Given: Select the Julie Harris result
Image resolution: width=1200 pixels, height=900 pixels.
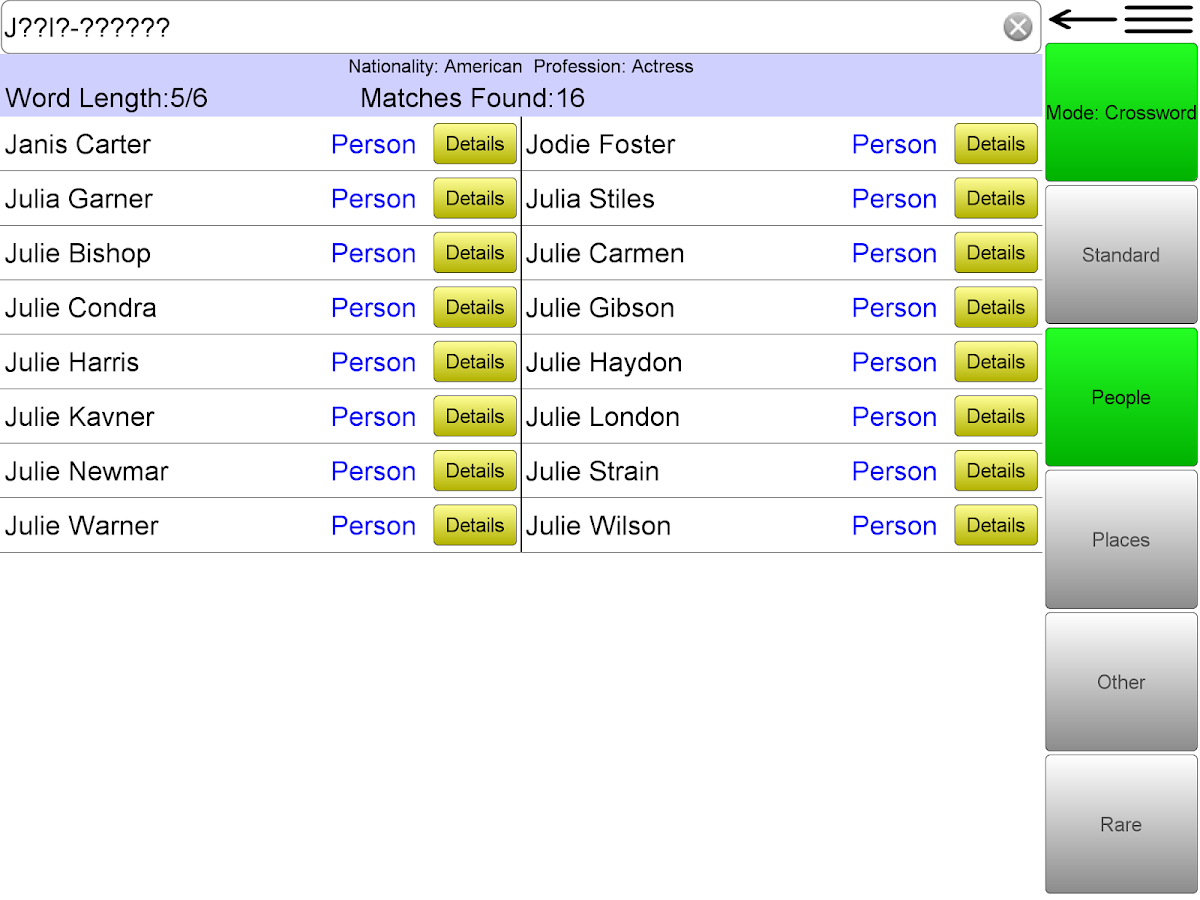Looking at the screenshot, I should click(72, 362).
